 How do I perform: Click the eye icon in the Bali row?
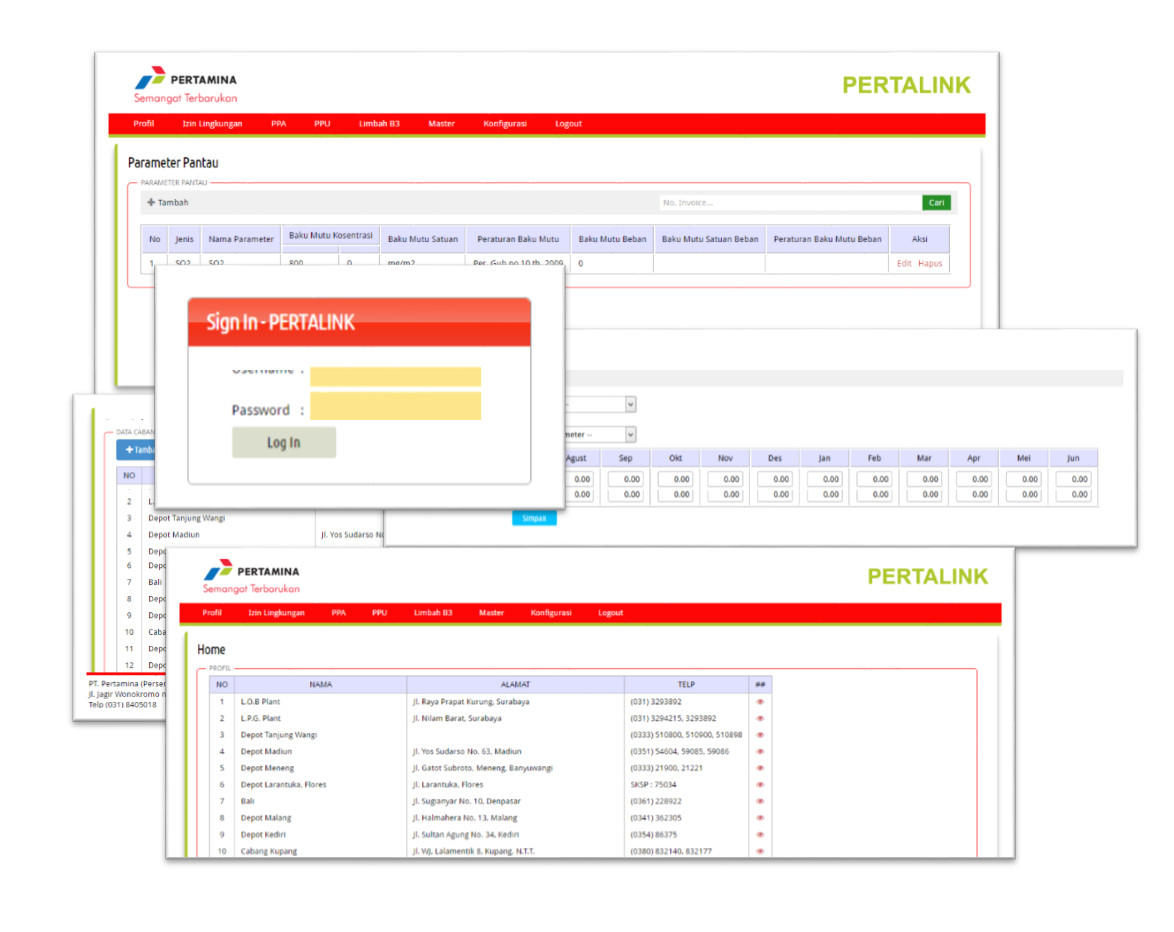760,801
